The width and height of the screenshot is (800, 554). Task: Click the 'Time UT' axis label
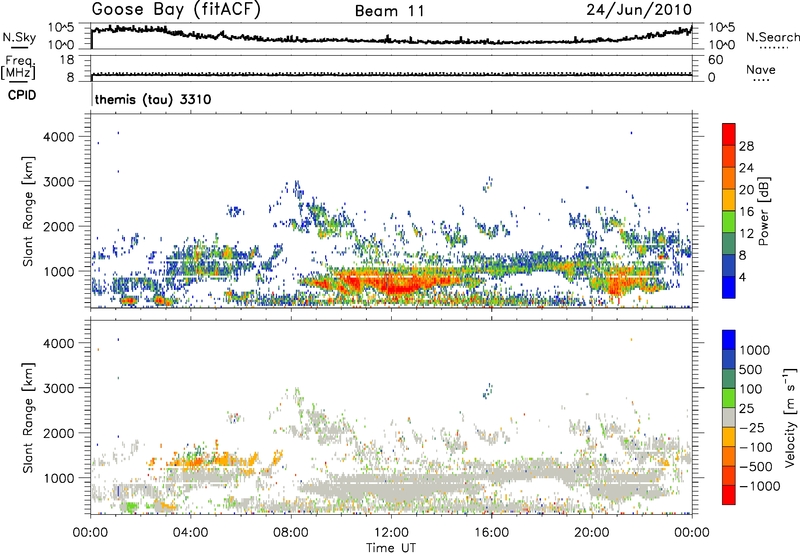[391, 548]
